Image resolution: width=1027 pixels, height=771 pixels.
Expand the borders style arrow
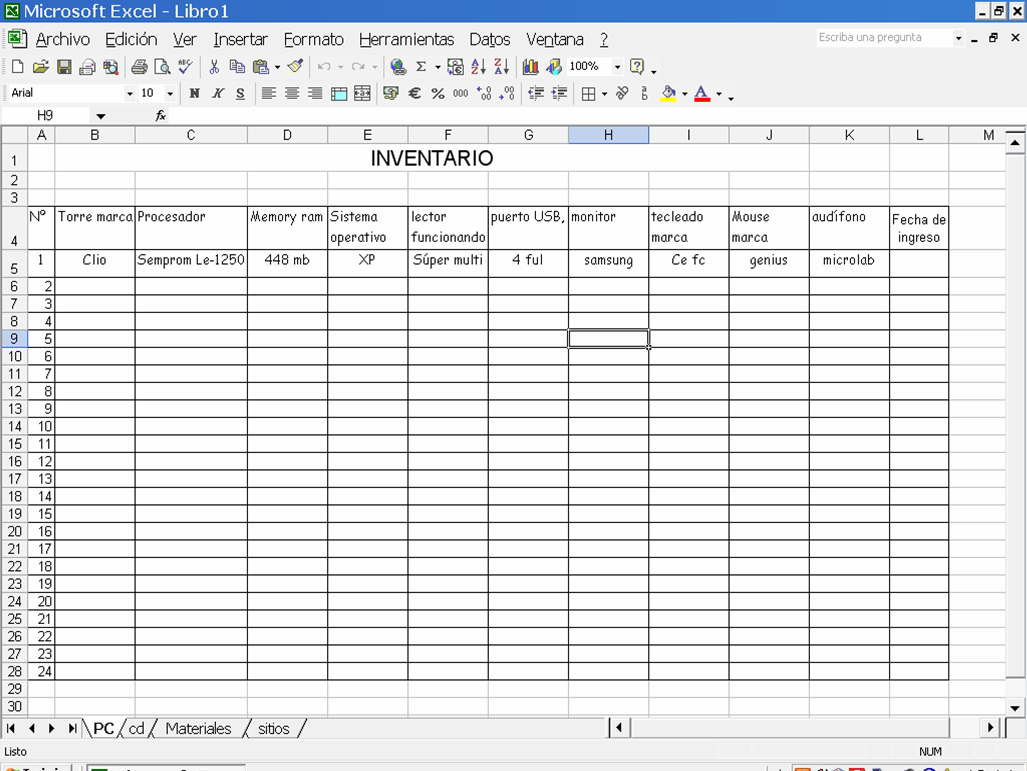pyautogui.click(x=604, y=94)
